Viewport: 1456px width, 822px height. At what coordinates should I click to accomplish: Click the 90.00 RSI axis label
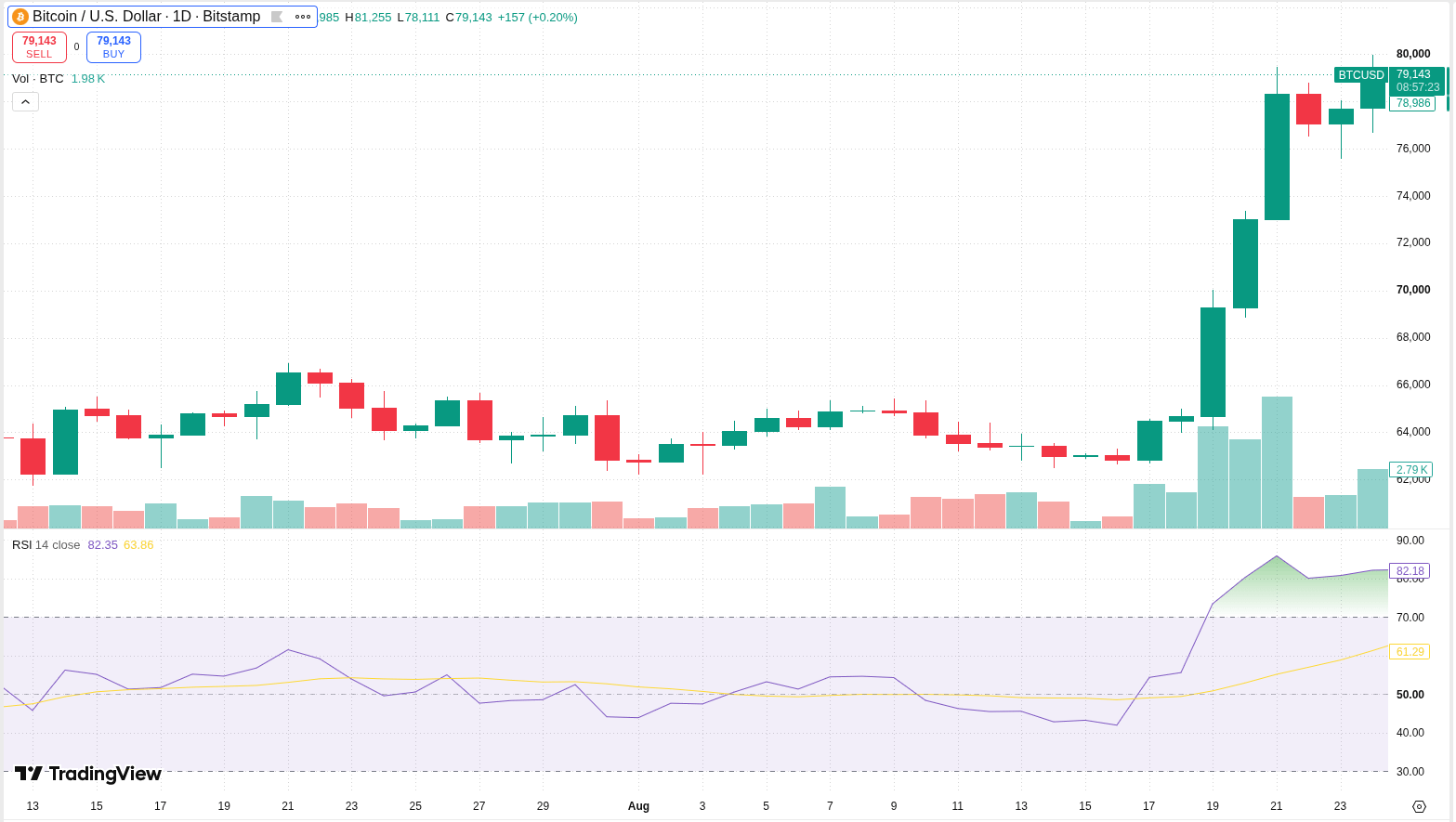click(x=1410, y=541)
